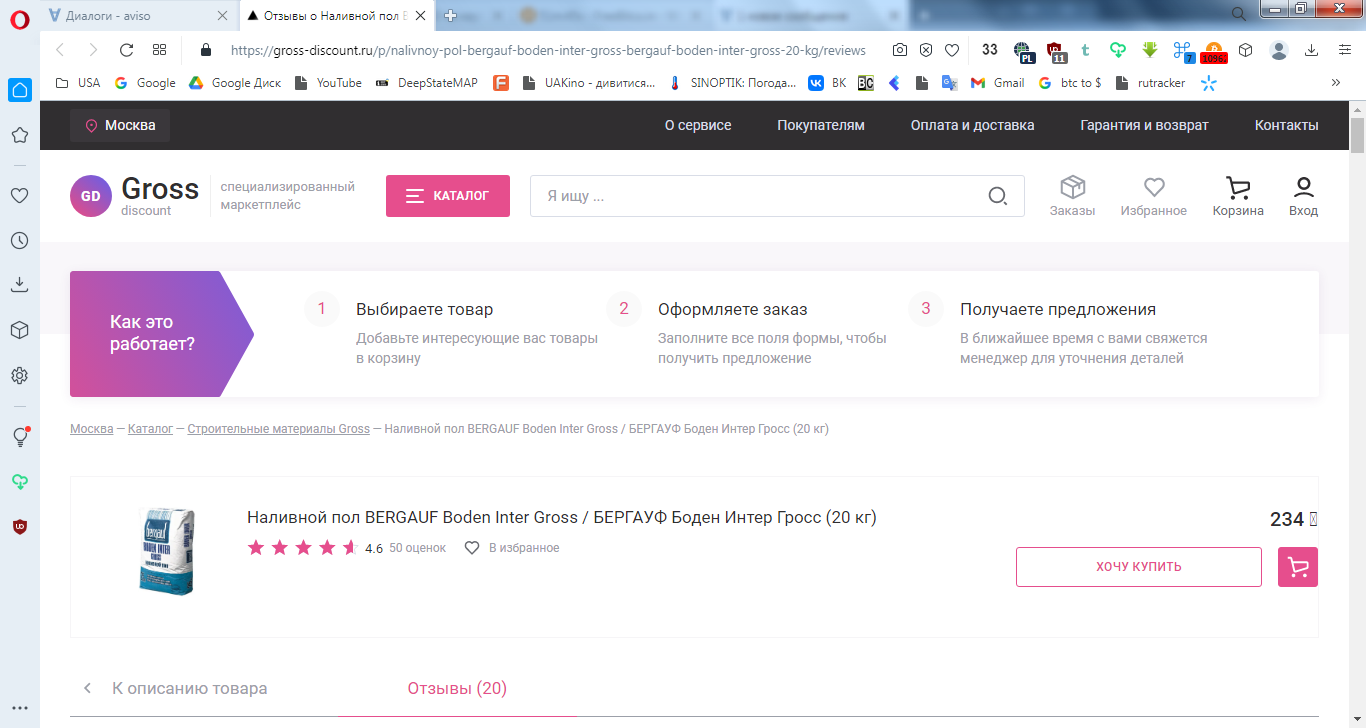Open VPN globe PL extension
1366x728 pixels.
(1023, 51)
